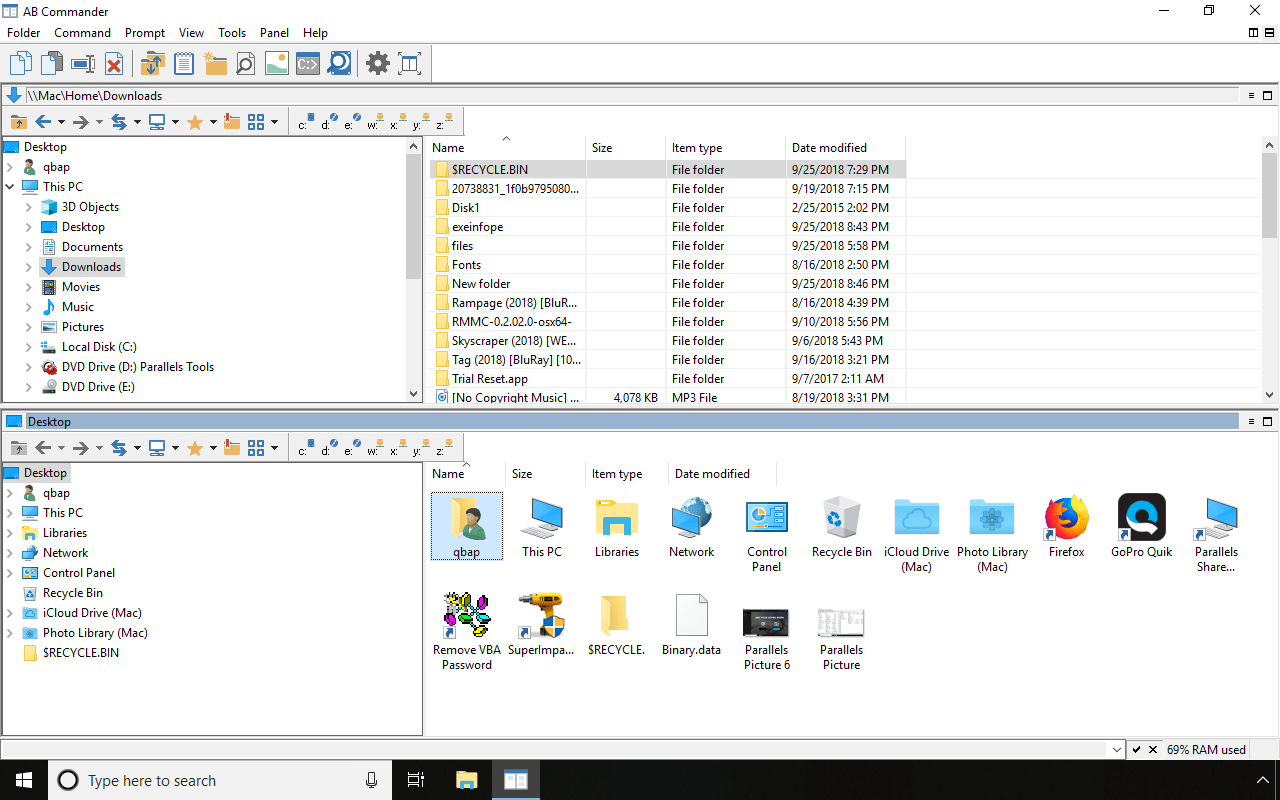Open the command prompt toolbar icon
Image resolution: width=1280 pixels, height=800 pixels.
305,63
